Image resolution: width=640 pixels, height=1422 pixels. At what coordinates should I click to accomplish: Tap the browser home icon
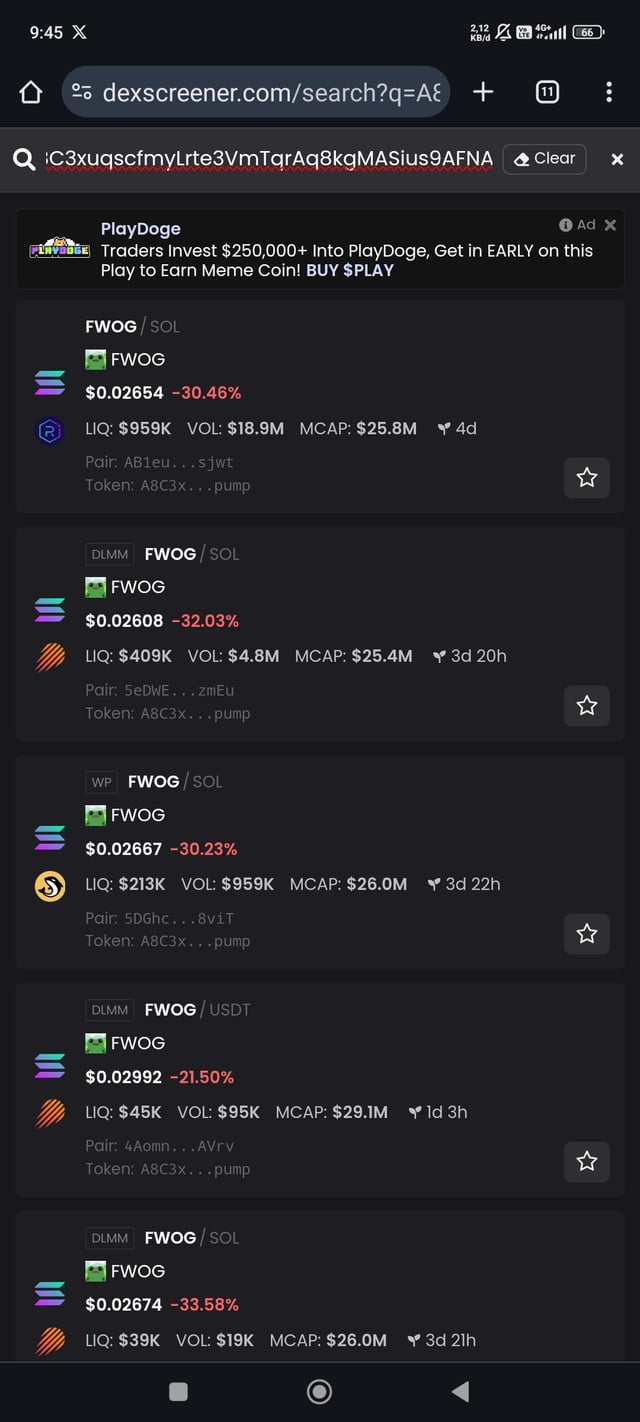pyautogui.click(x=31, y=93)
